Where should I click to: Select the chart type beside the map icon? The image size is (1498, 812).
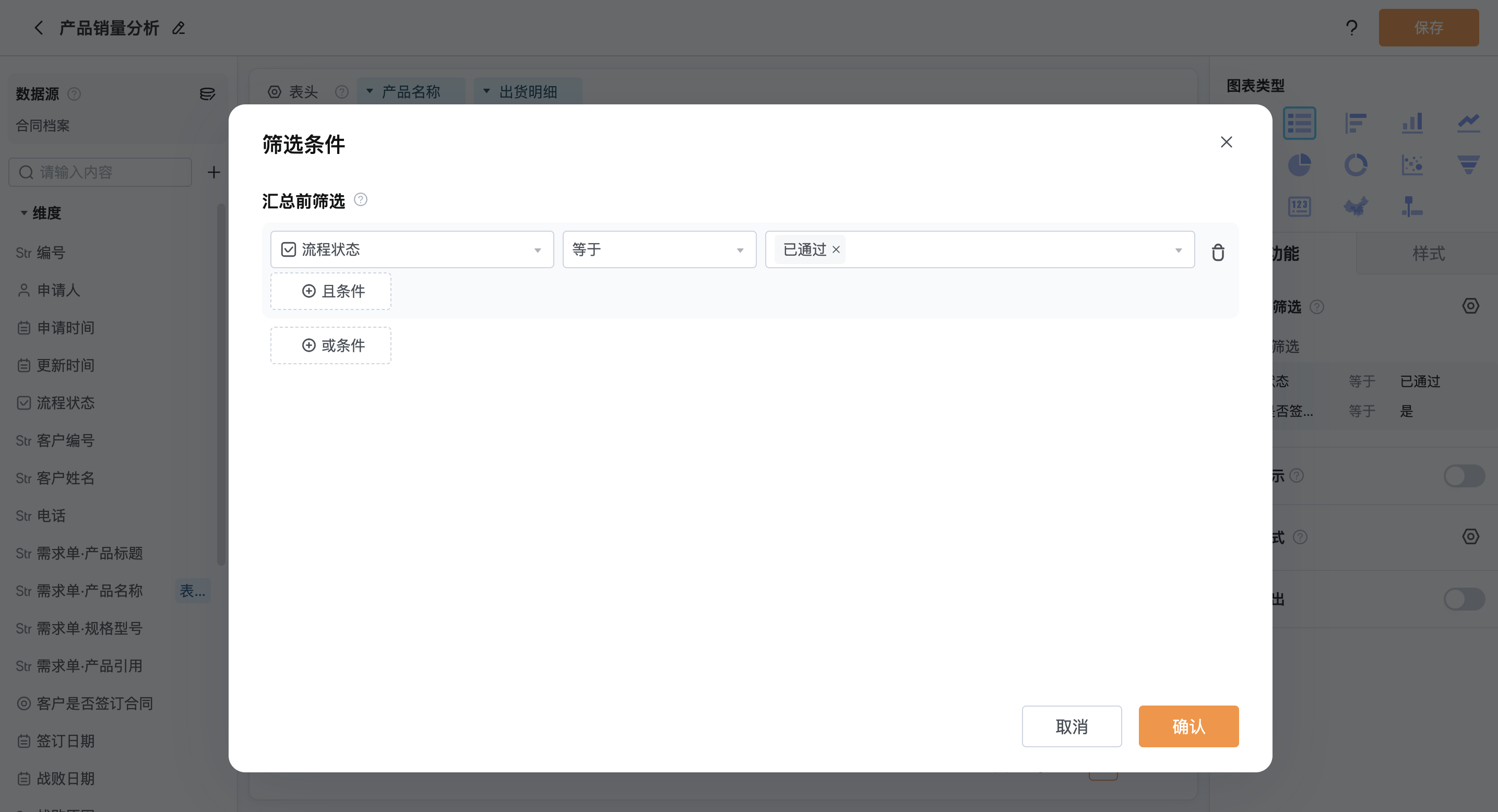click(1412, 206)
